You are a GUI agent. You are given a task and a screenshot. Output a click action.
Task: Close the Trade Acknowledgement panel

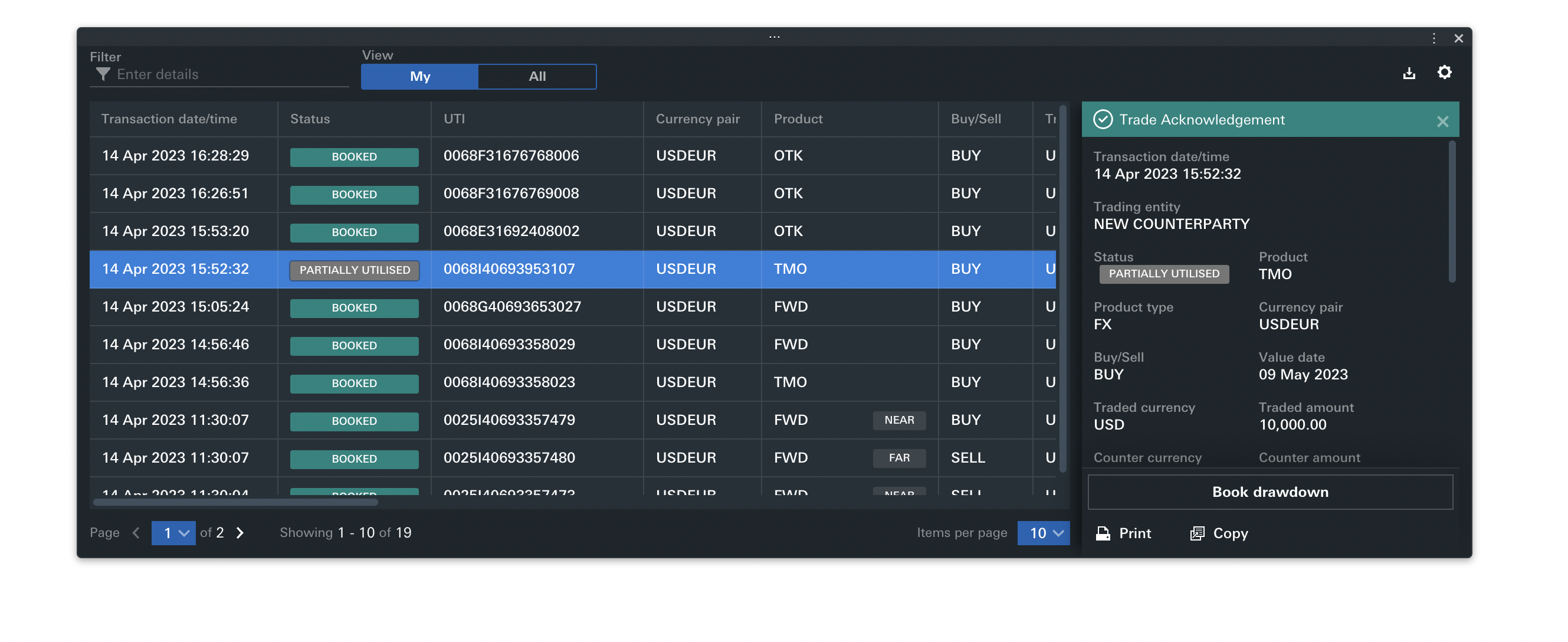click(1442, 121)
